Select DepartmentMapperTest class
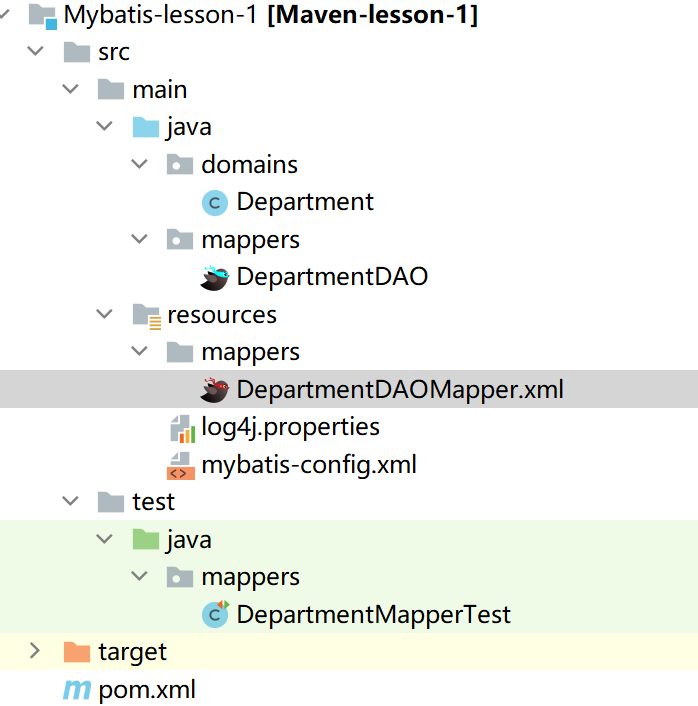The image size is (698, 706). click(x=374, y=615)
